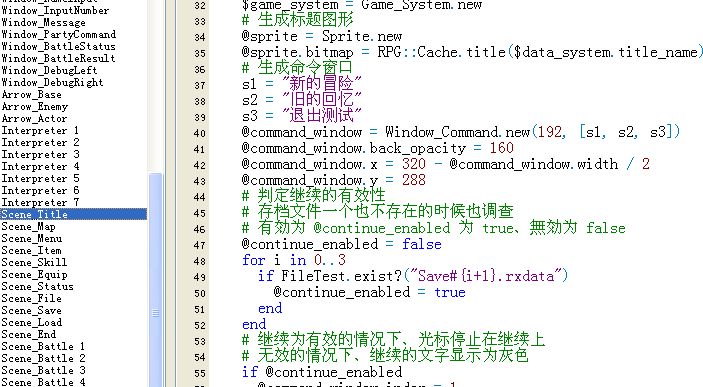Click Sprite.new on line 34
This screenshot has height=387, width=703.
click(x=362, y=36)
